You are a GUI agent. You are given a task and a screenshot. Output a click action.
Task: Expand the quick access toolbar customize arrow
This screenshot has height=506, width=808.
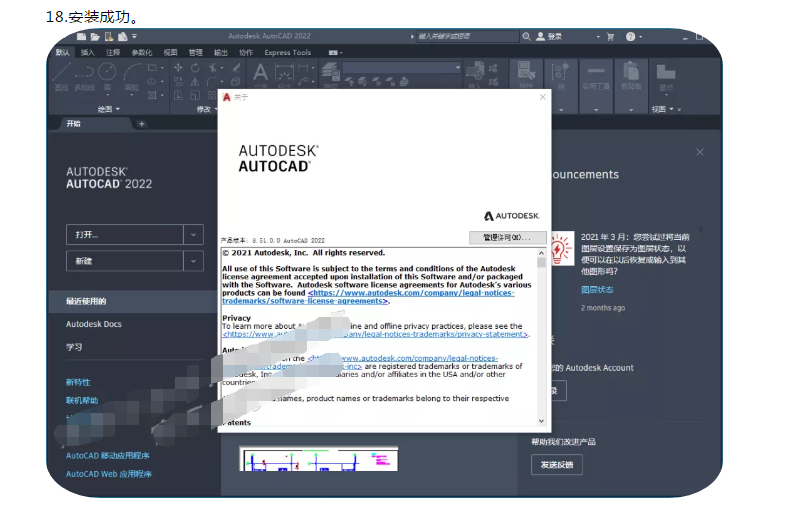click(x=134, y=36)
